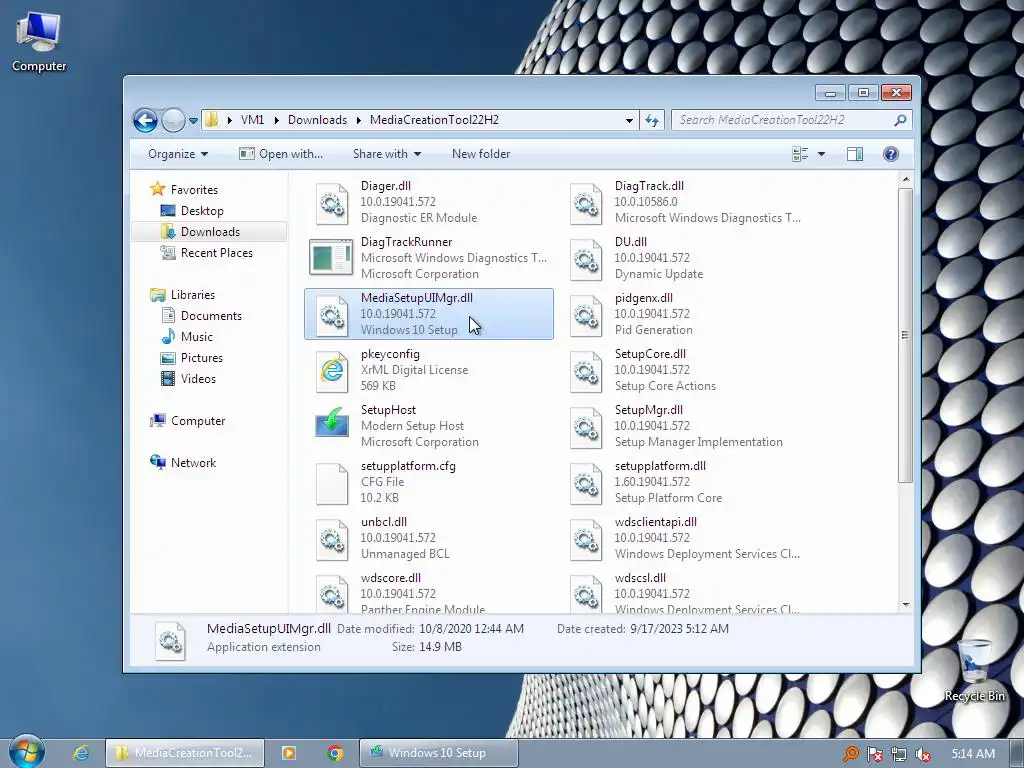Navigate to Downloads in the breadcrumb
1024x768 pixels.
click(x=317, y=120)
